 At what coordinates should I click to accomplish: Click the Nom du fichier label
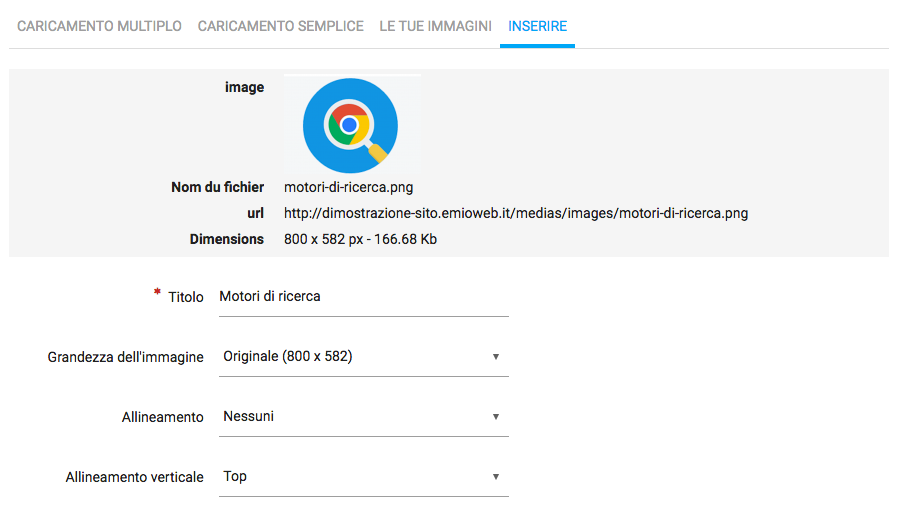217,187
